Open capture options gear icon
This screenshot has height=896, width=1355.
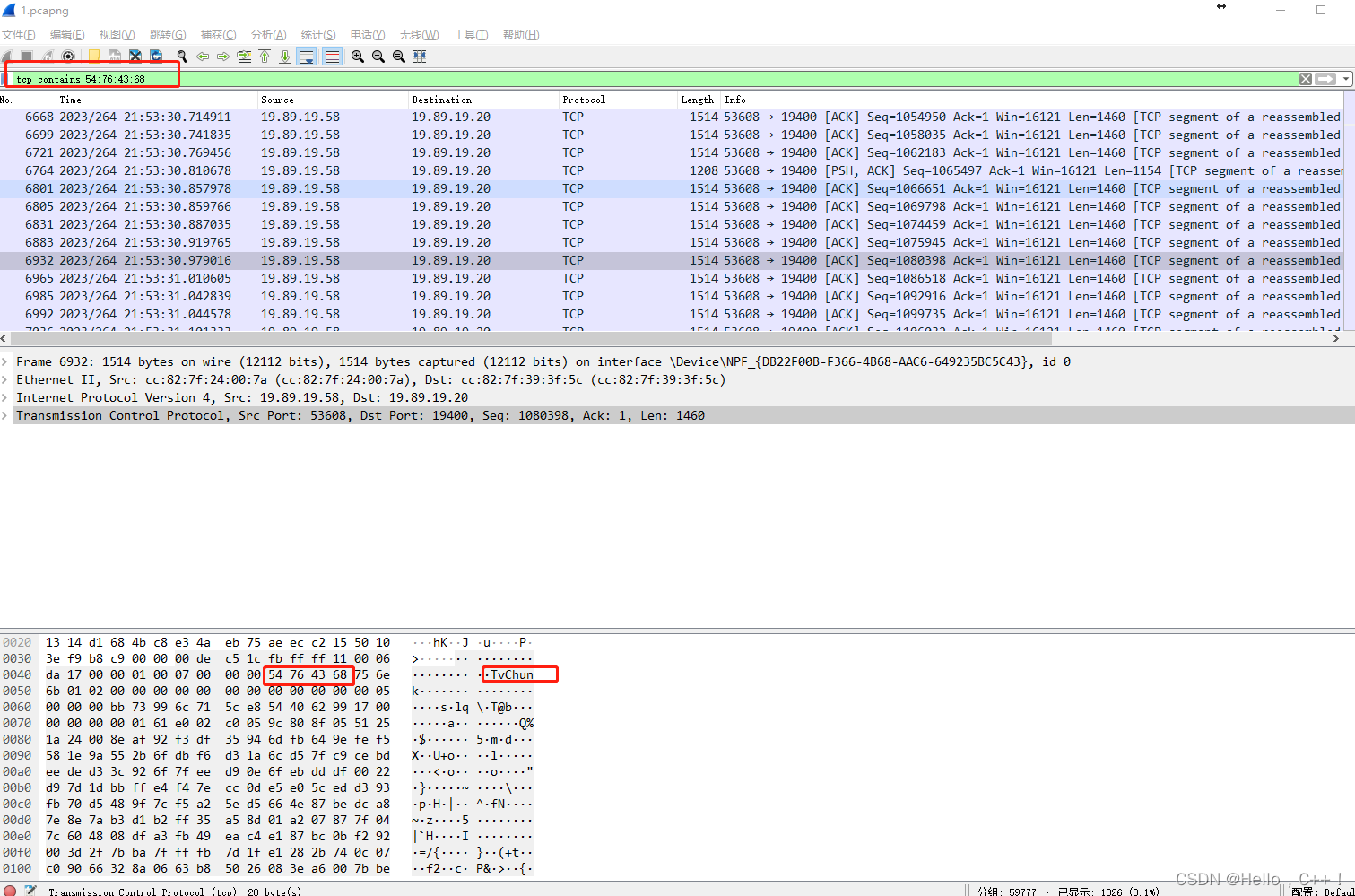pyautogui.click(x=68, y=57)
